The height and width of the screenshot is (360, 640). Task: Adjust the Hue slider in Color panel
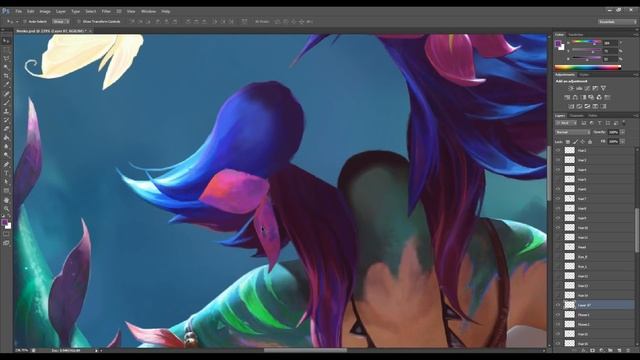(587, 42)
